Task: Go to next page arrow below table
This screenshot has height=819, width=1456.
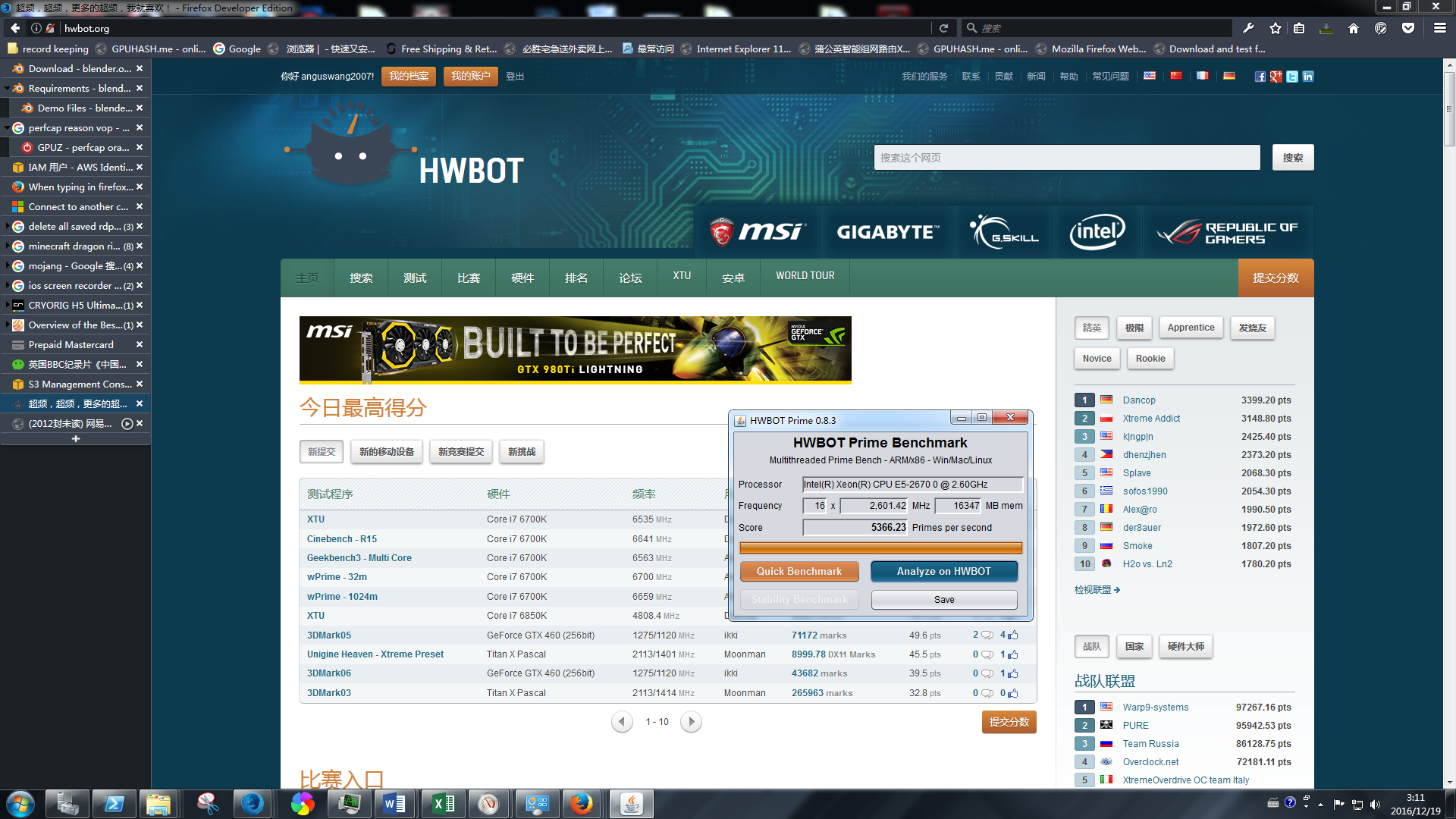Action: (691, 722)
